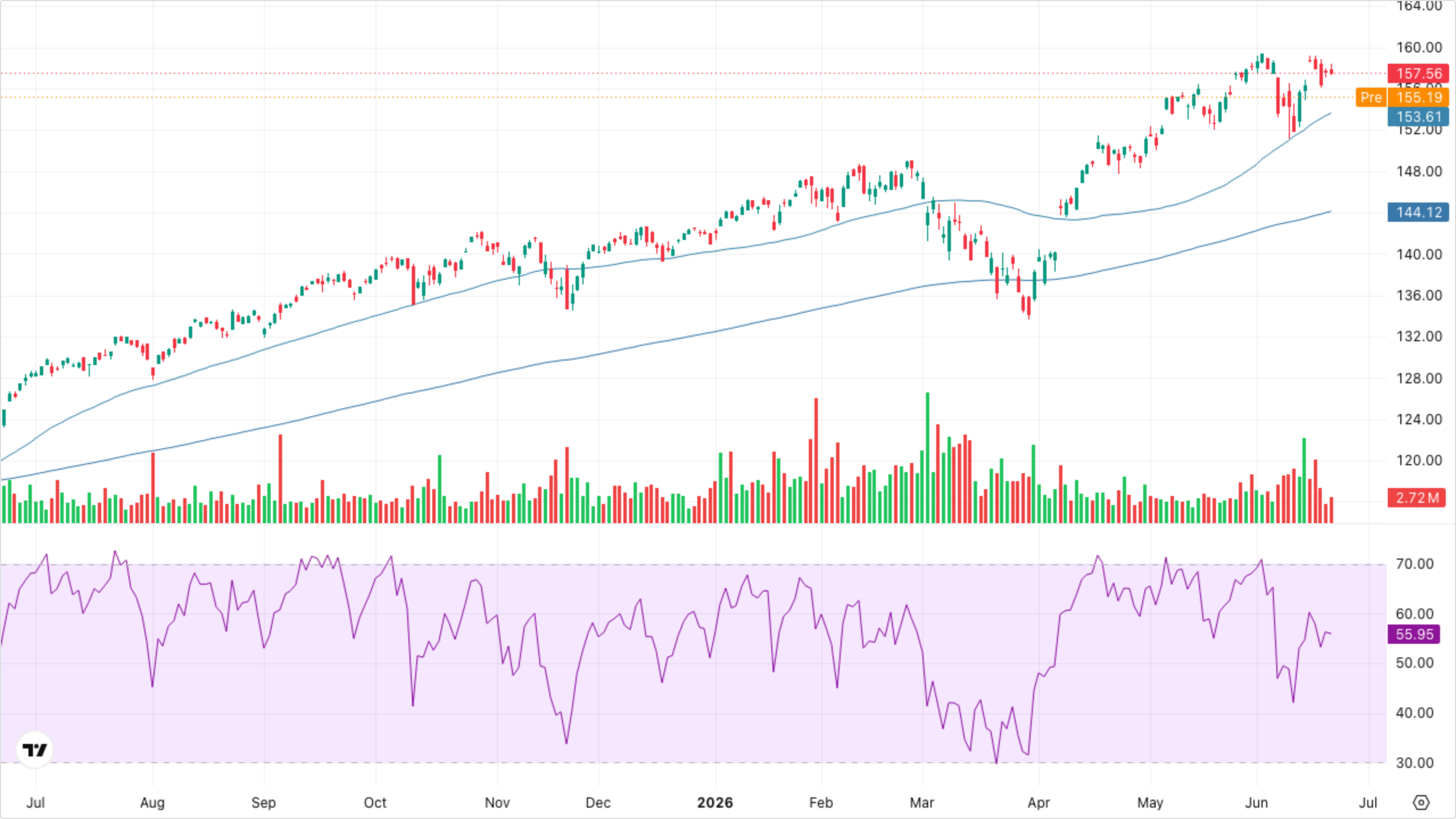Click the 30.00 RSI axis label
Image resolution: width=1456 pixels, height=819 pixels.
[1414, 763]
